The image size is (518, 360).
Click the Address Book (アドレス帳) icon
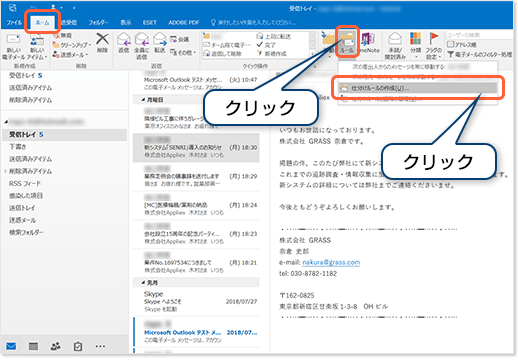click(x=450, y=44)
